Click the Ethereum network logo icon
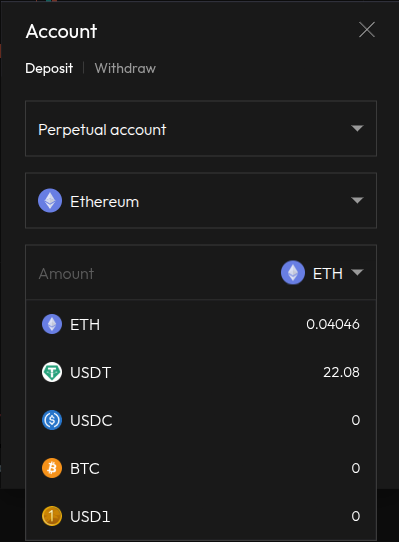 pos(50,200)
